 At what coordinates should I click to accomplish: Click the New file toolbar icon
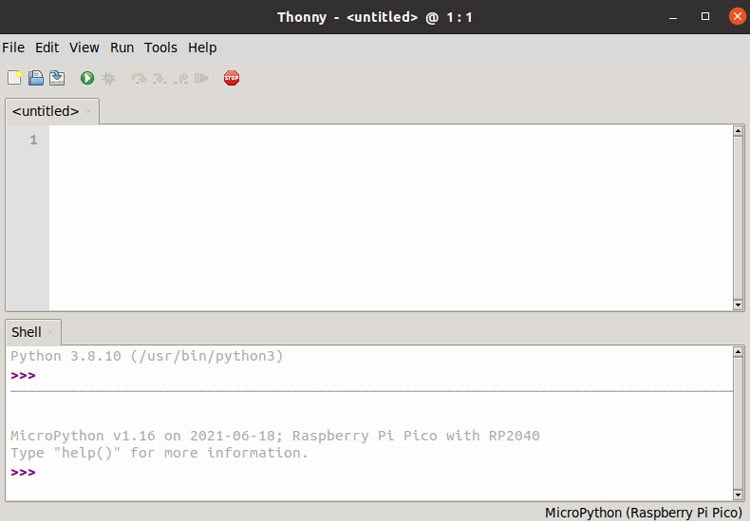pyautogui.click(x=15, y=78)
